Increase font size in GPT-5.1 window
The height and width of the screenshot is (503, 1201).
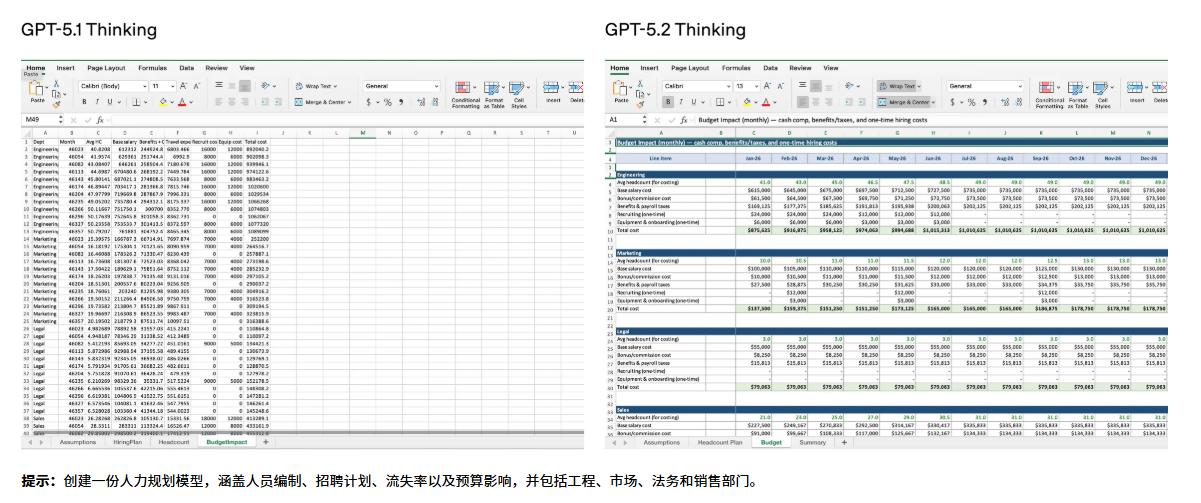point(183,86)
